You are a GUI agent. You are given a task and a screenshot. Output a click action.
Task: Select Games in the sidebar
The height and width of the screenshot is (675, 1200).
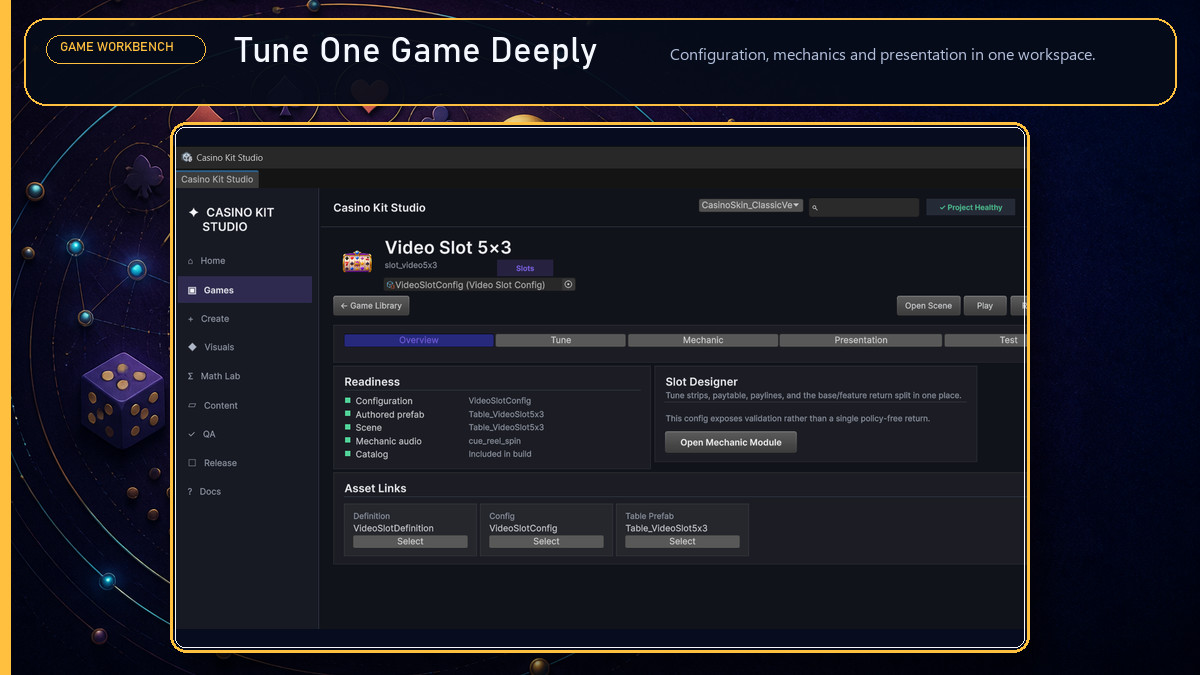245,290
